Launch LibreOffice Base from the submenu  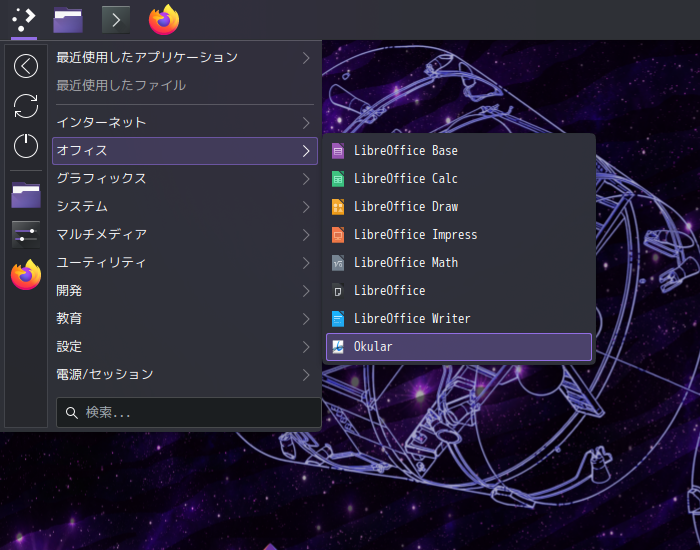[x=459, y=151]
